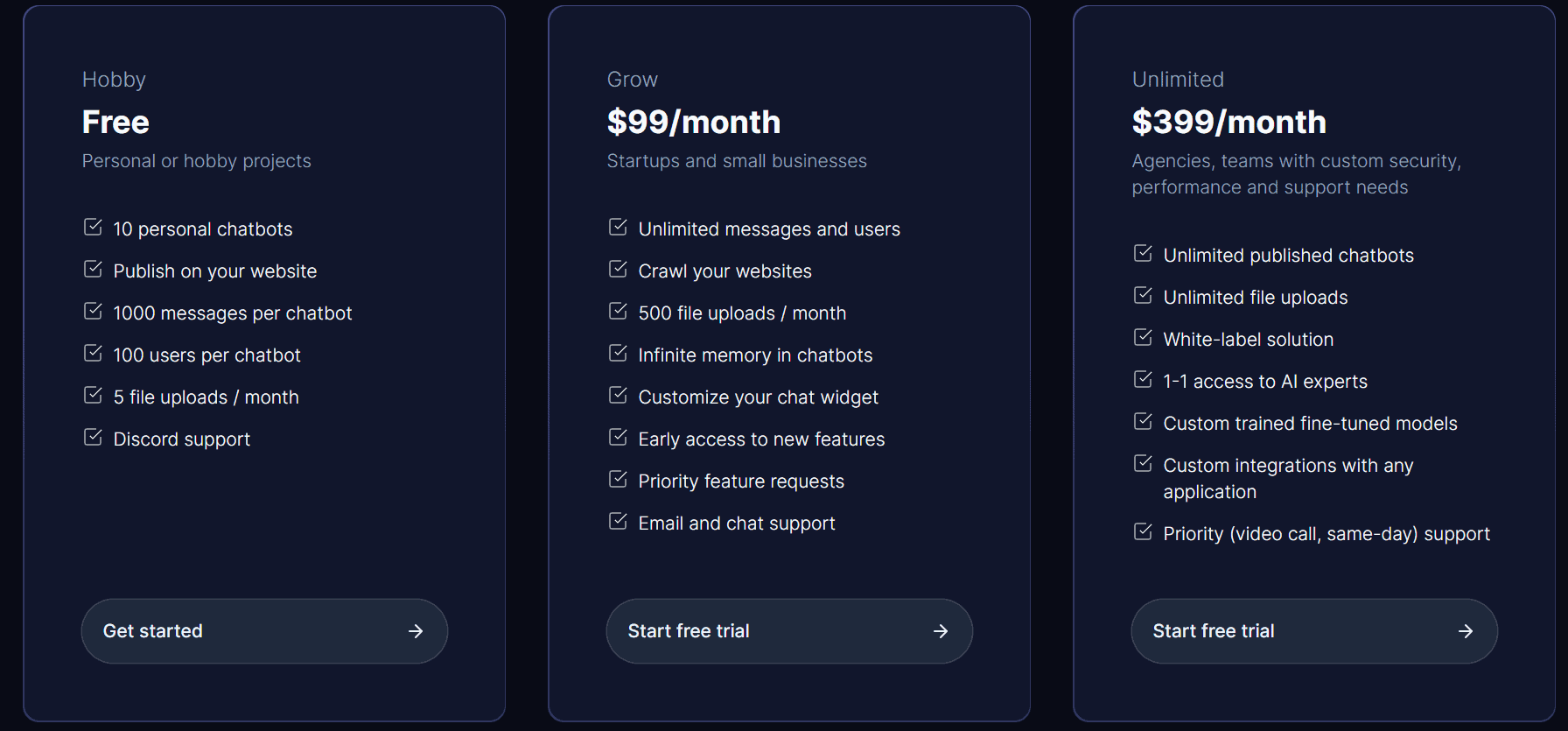Click the checkmark next to 1-1 access to AI experts
The height and width of the screenshot is (731, 1568).
click(1143, 379)
